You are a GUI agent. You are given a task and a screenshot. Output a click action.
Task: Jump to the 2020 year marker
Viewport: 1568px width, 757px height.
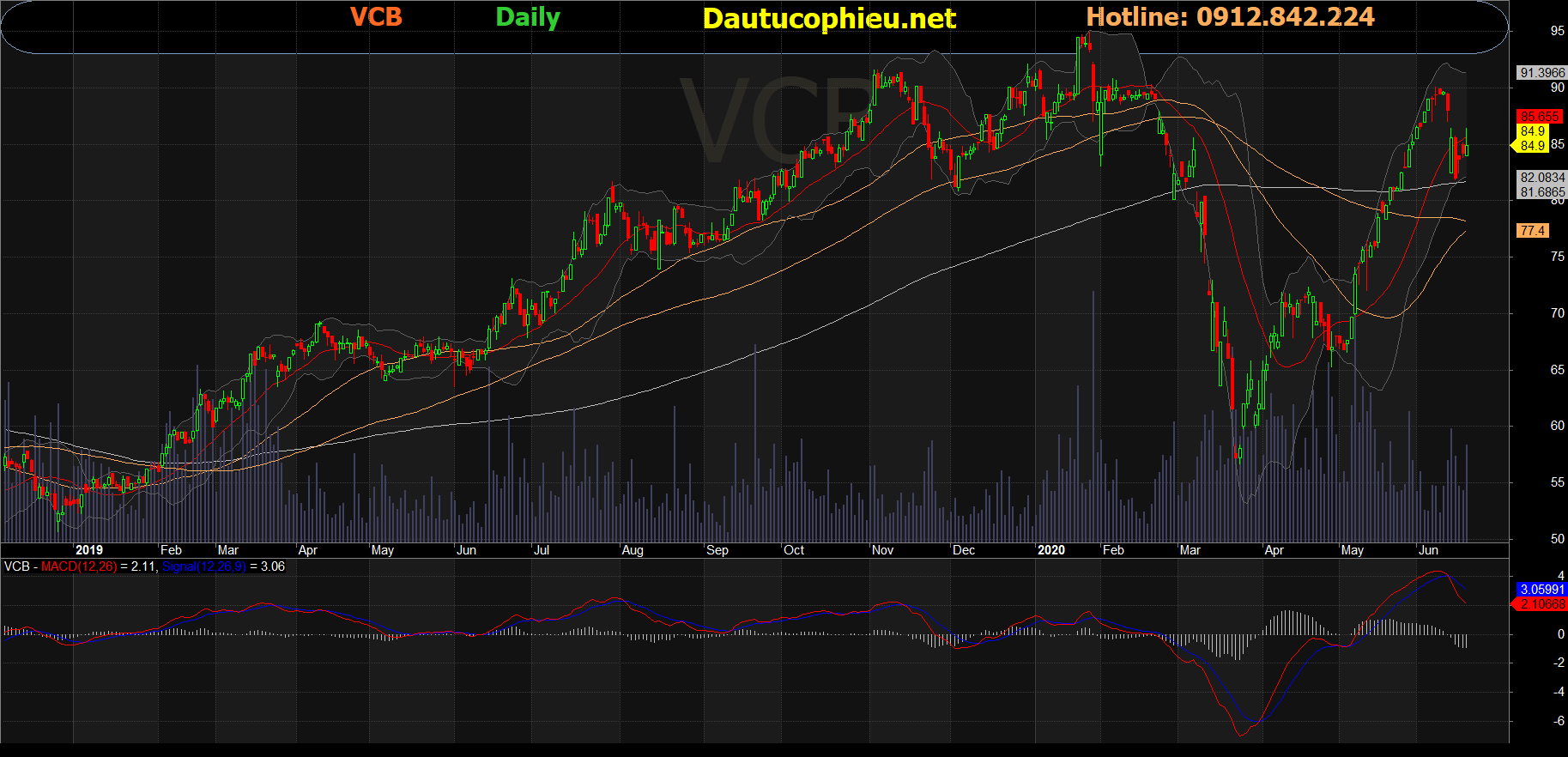tap(1050, 550)
